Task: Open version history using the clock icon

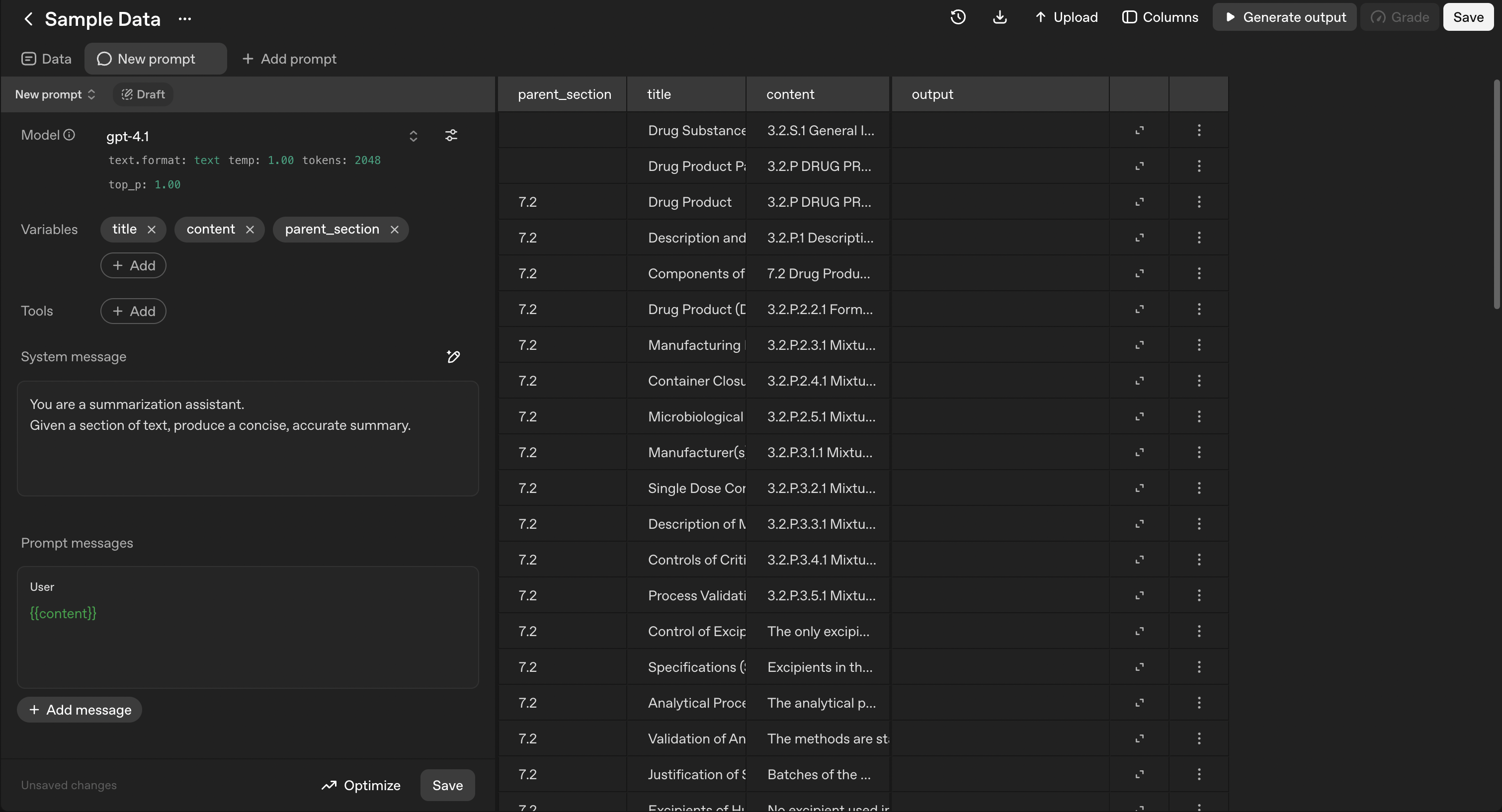Action: pyautogui.click(x=958, y=17)
